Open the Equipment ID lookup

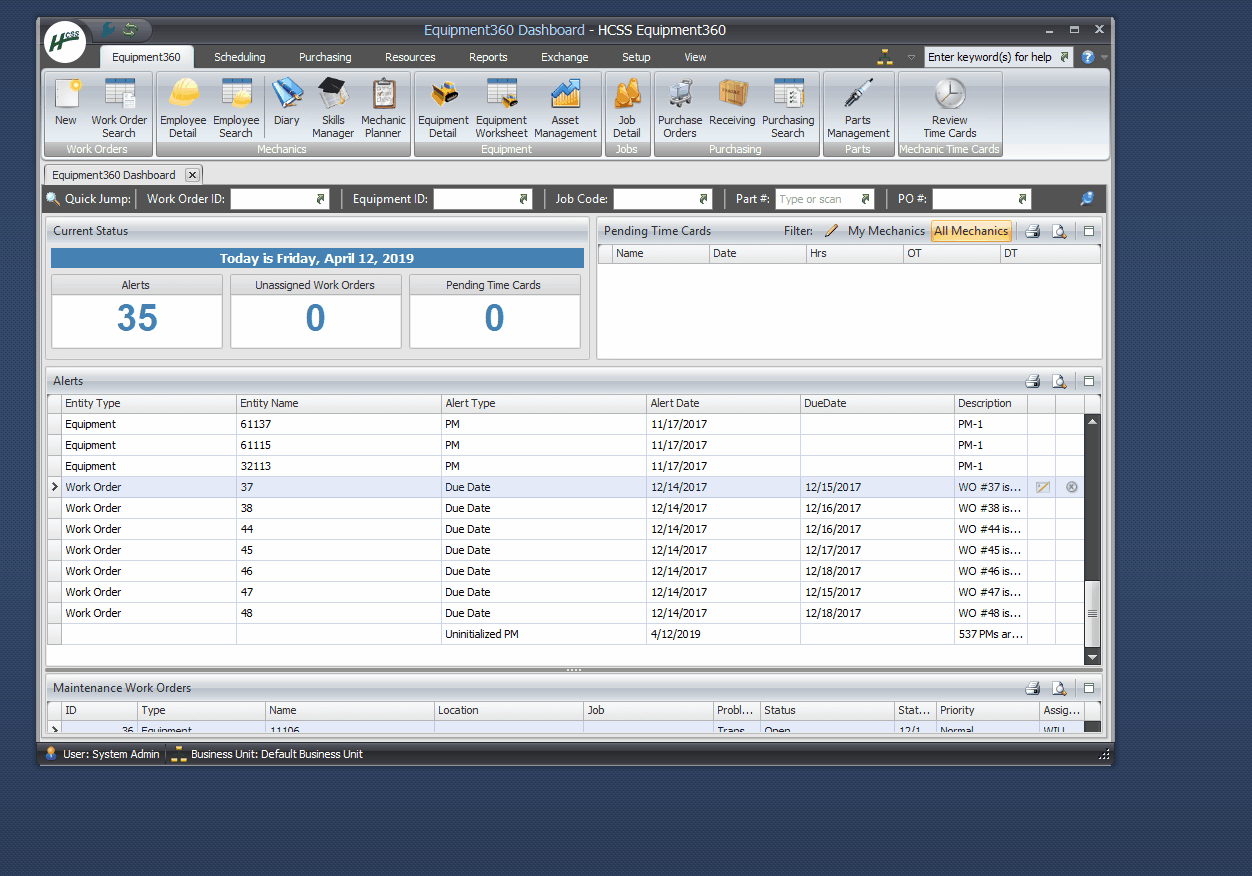point(523,199)
